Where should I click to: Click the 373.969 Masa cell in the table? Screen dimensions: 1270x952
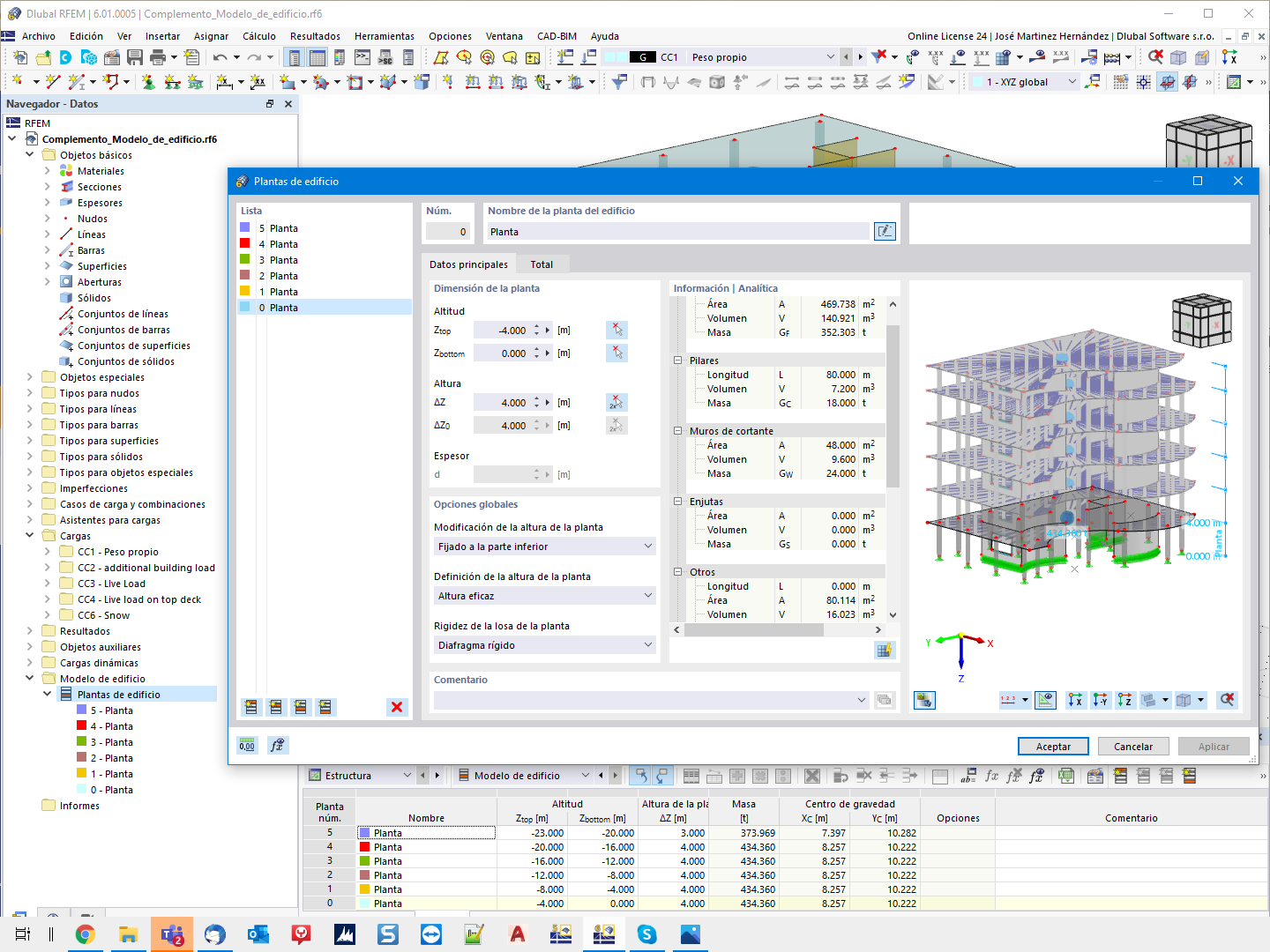click(743, 833)
